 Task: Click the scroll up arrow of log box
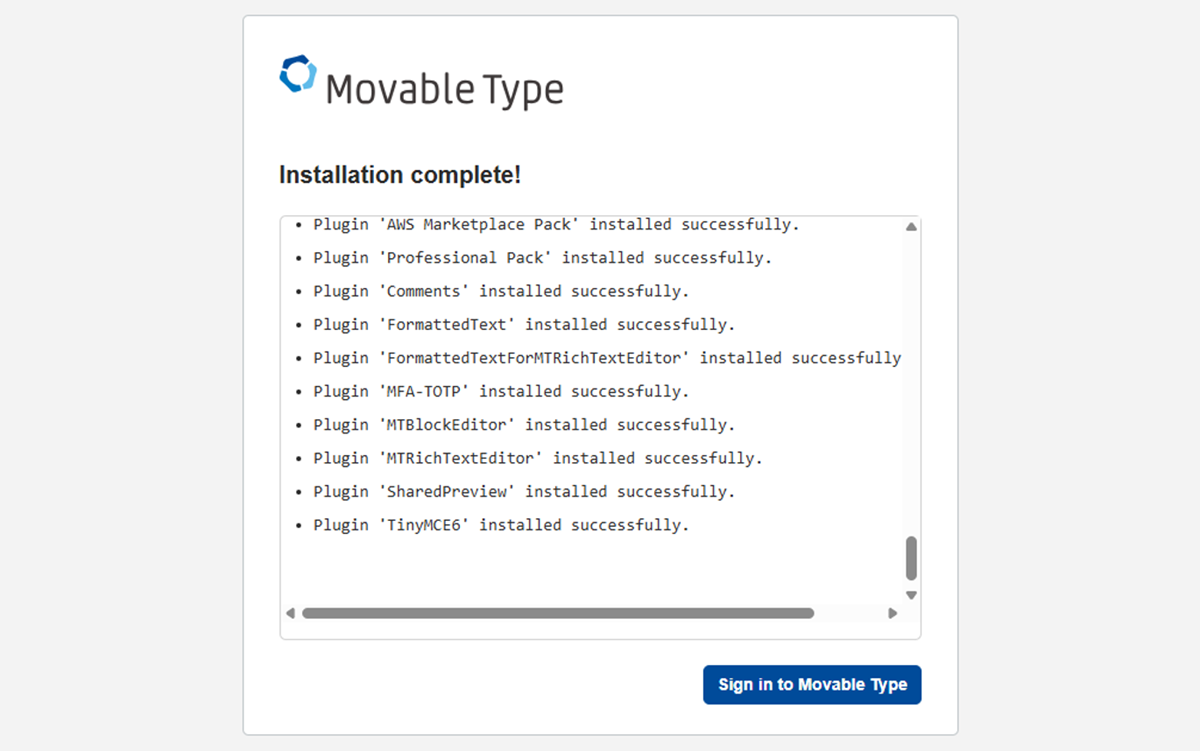click(911, 227)
